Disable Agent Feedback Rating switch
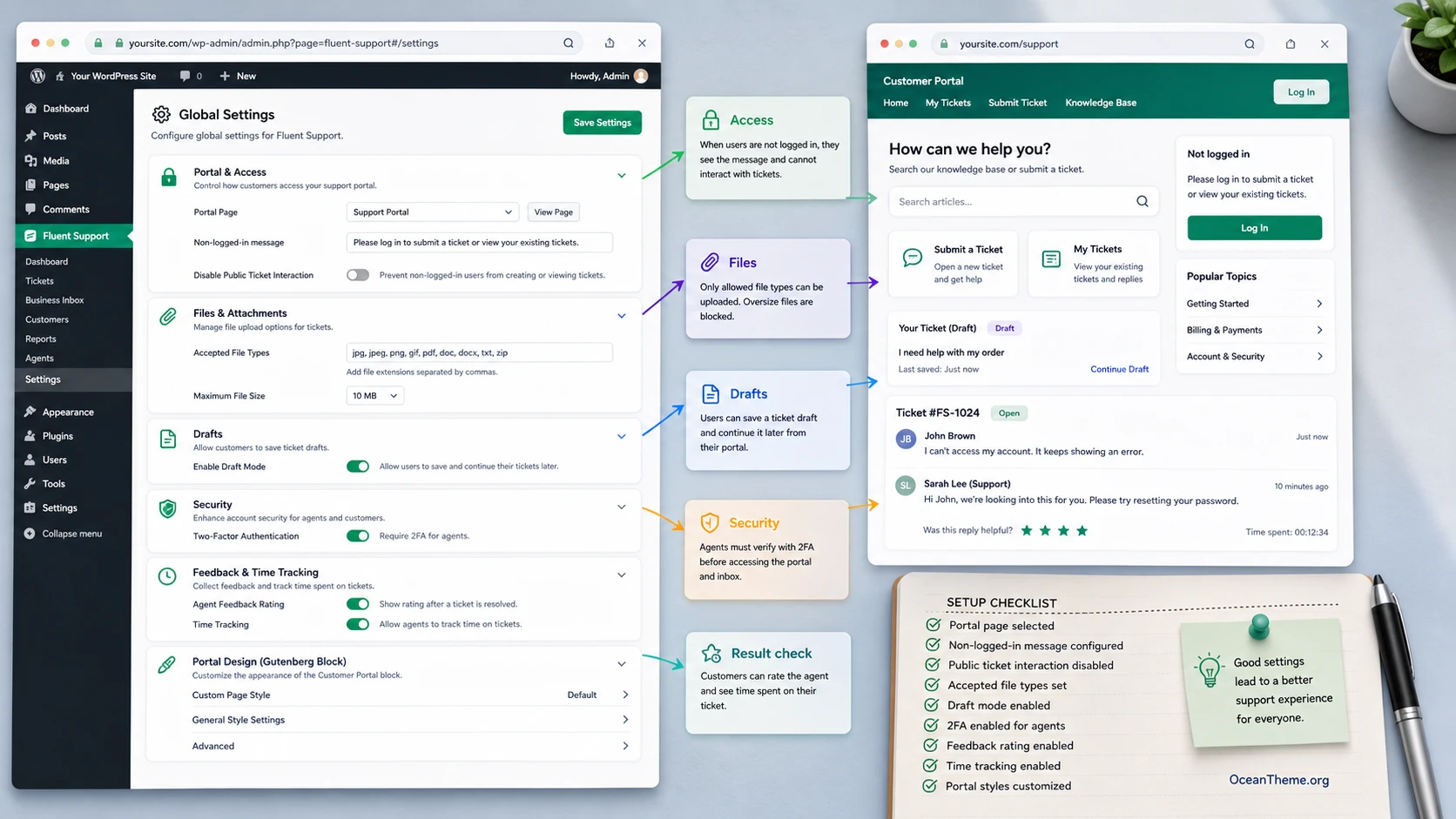 [x=358, y=604]
